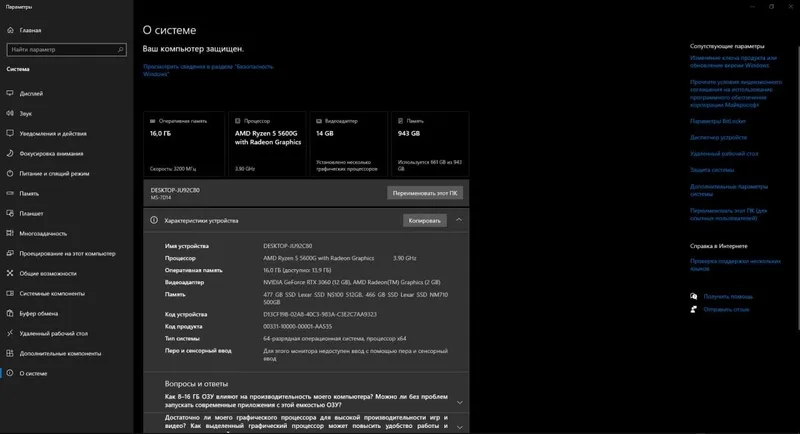Click the Процессор card icon
This screenshot has height=434, width=800.
(x=237, y=121)
